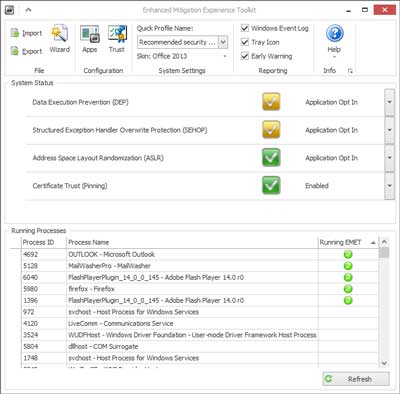Click the green EMET indicator for process 6040
Image resolution: width=400 pixels, height=394 pixels.
pos(348,277)
